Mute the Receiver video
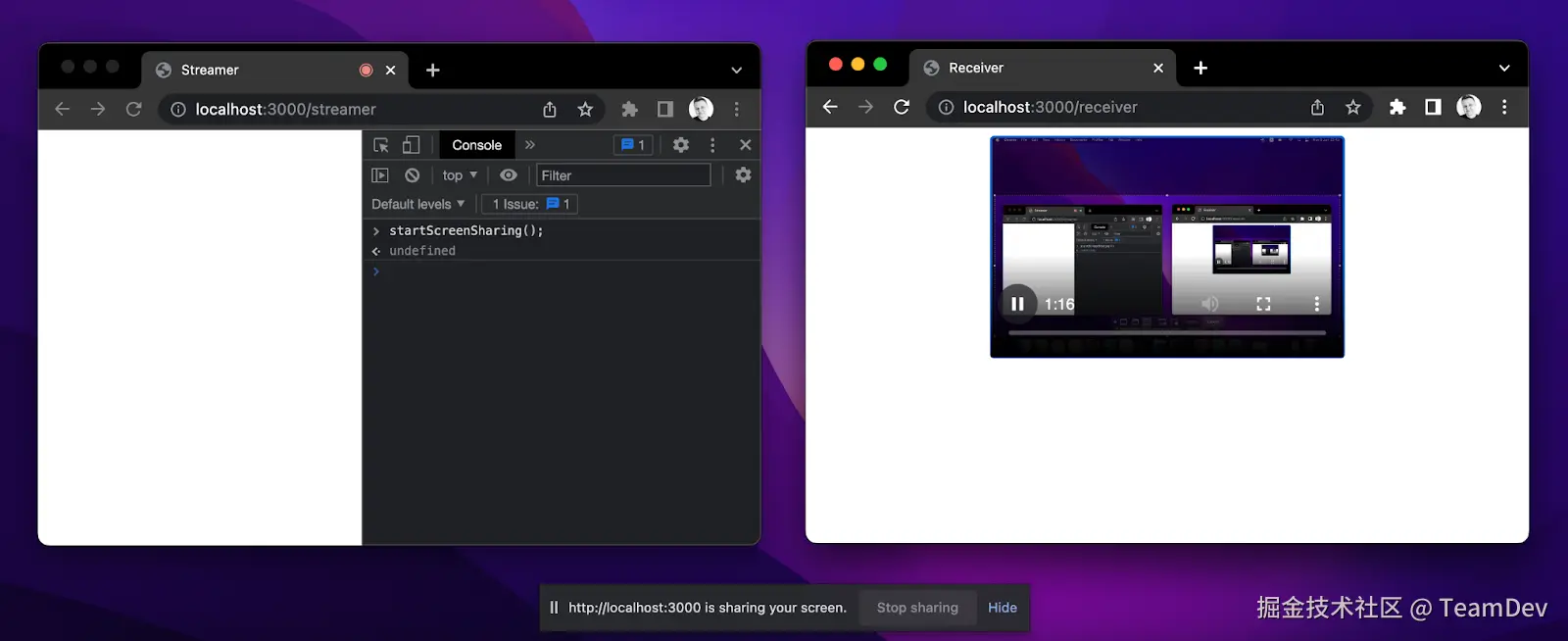Viewport: 1568px width, 641px height. (1210, 304)
